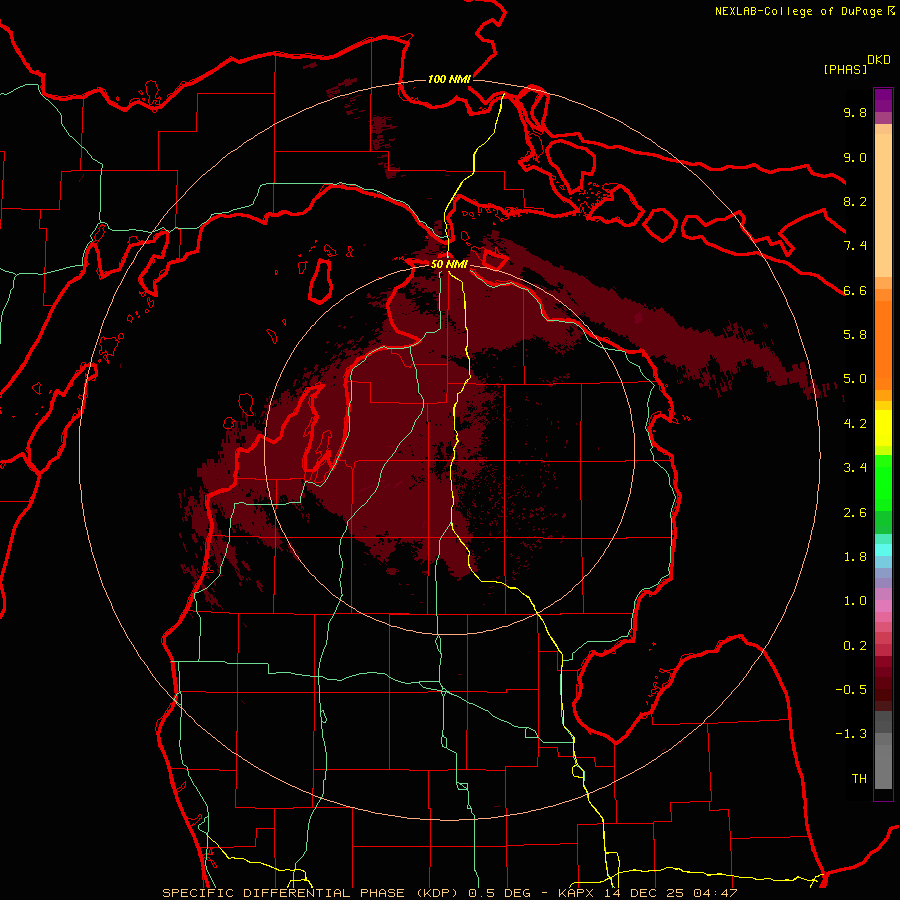Click the 14 DEC 25 04:47 timestamp

[x=670, y=893]
